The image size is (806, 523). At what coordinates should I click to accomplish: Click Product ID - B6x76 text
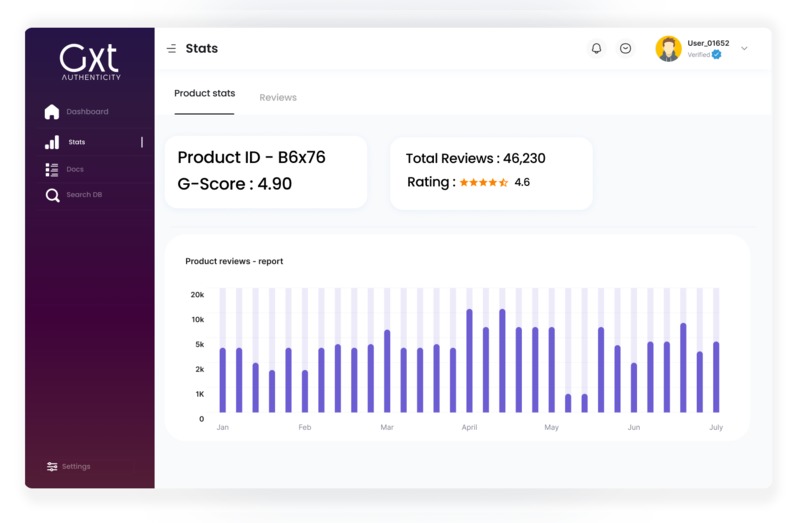(251, 157)
